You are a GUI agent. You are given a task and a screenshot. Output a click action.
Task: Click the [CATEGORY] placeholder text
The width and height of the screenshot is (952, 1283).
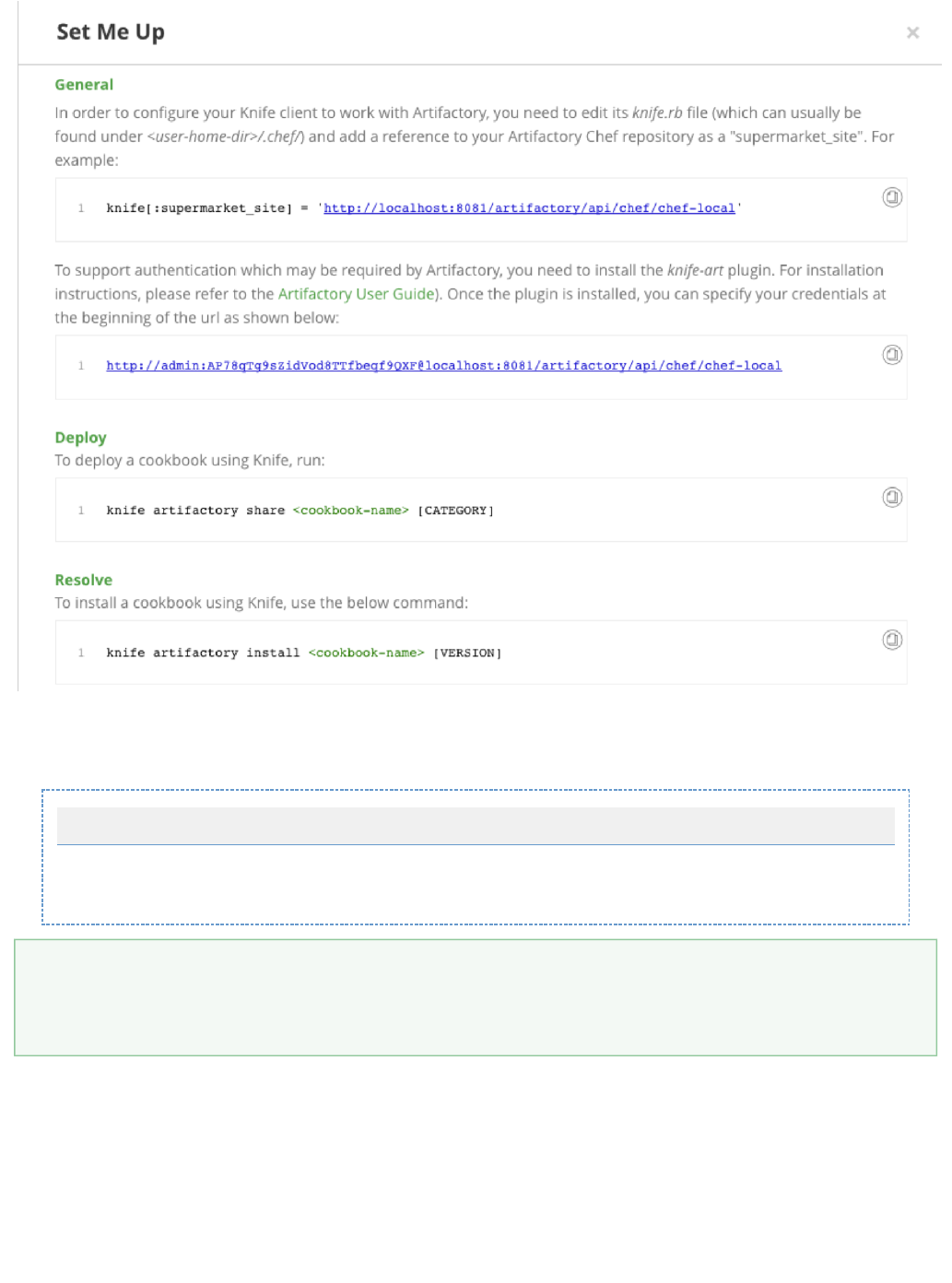point(455,511)
